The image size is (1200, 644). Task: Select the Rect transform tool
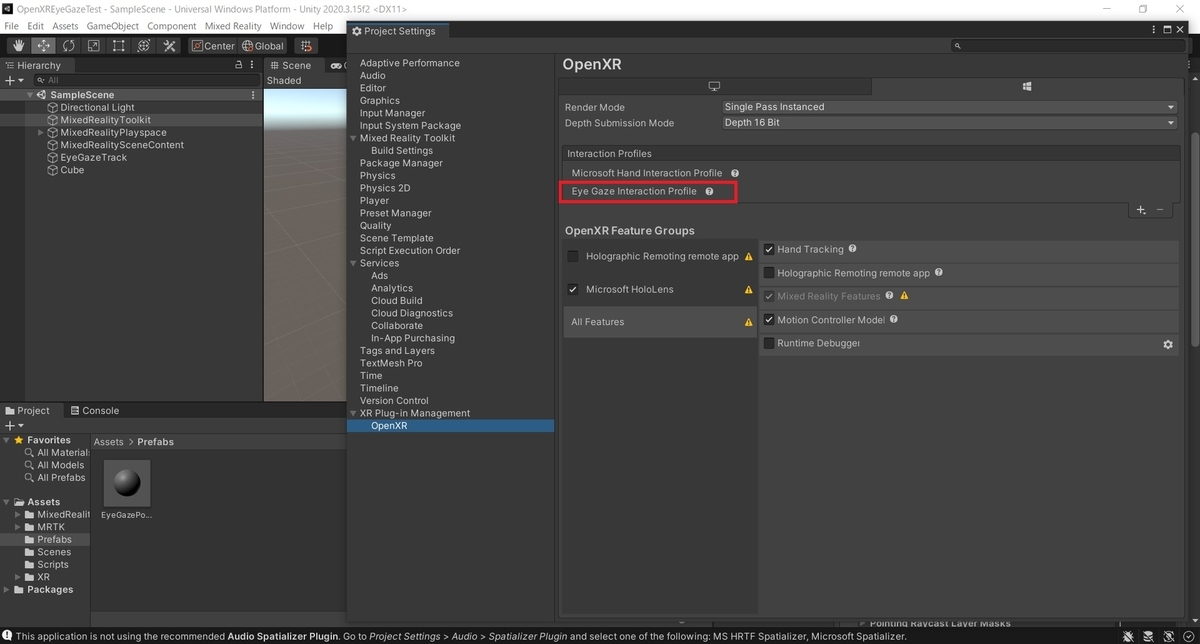pyautogui.click(x=118, y=45)
